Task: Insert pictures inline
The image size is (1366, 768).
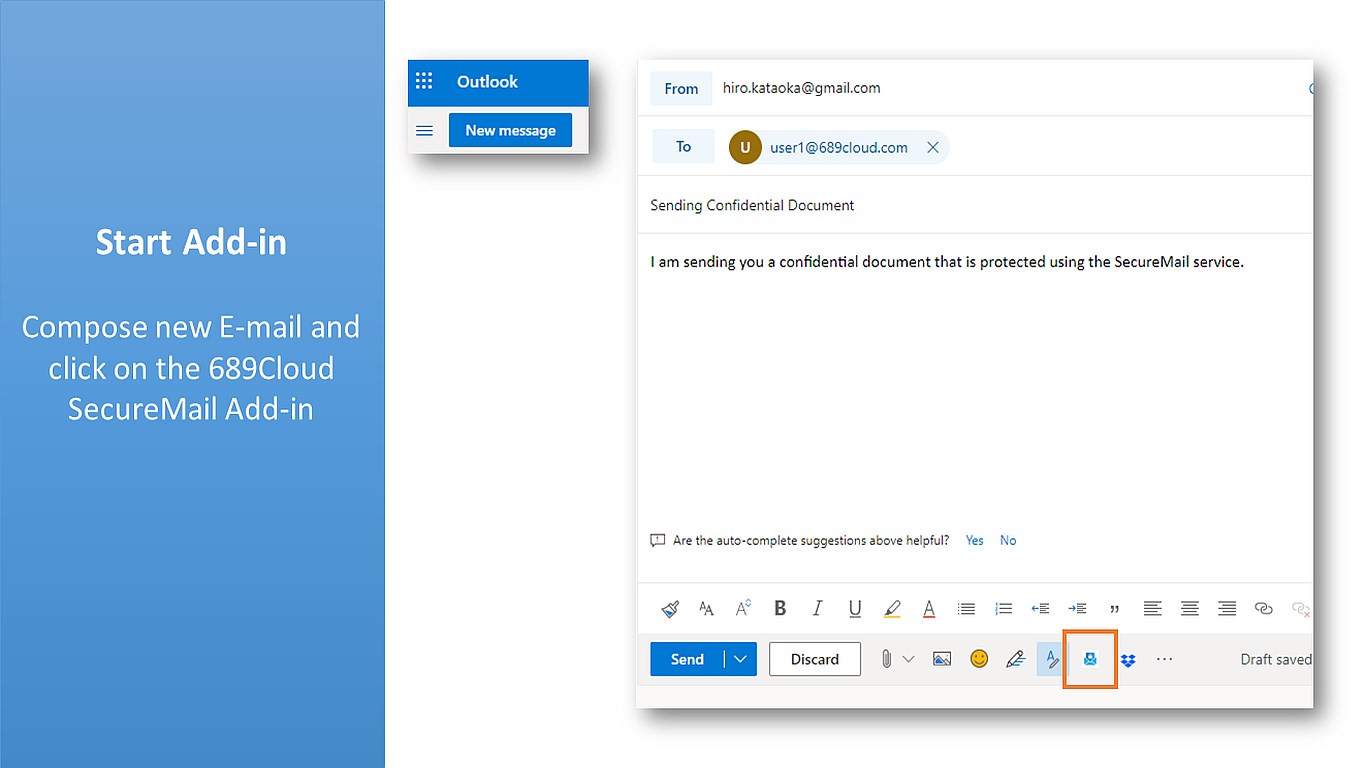Action: click(x=942, y=659)
